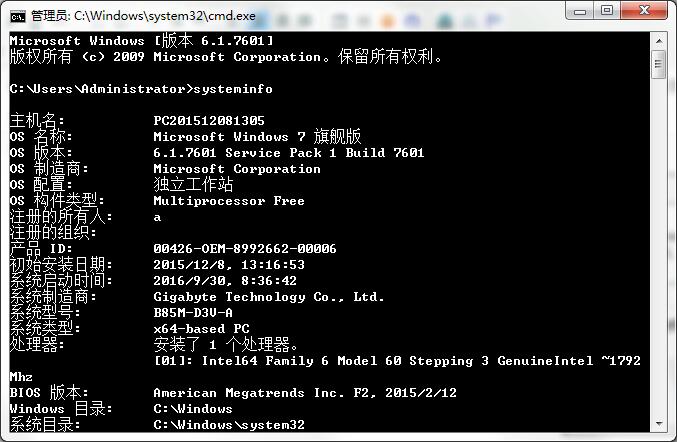The image size is (677, 442).
Task: Click the Intel64 Family 6 Model 60 line
Action: click(x=397, y=360)
